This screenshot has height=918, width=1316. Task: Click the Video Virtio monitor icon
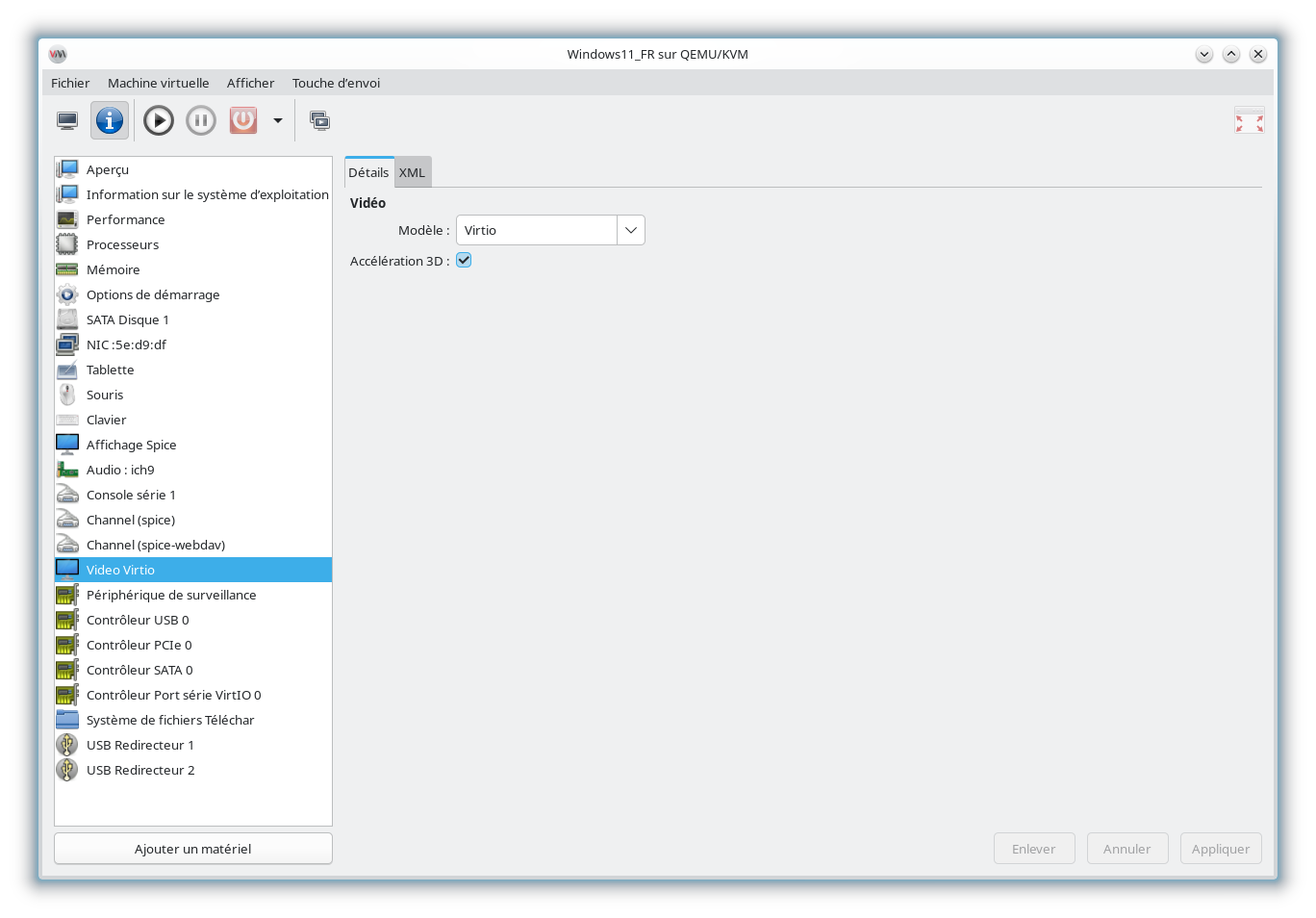click(67, 570)
